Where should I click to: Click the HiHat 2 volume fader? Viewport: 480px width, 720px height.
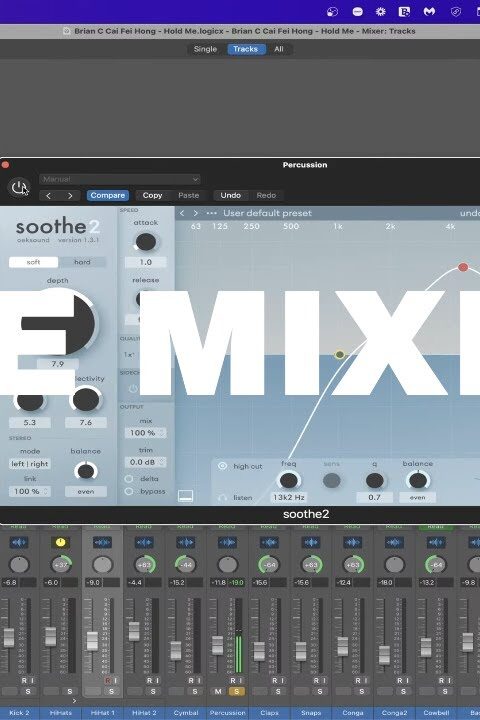134,631
